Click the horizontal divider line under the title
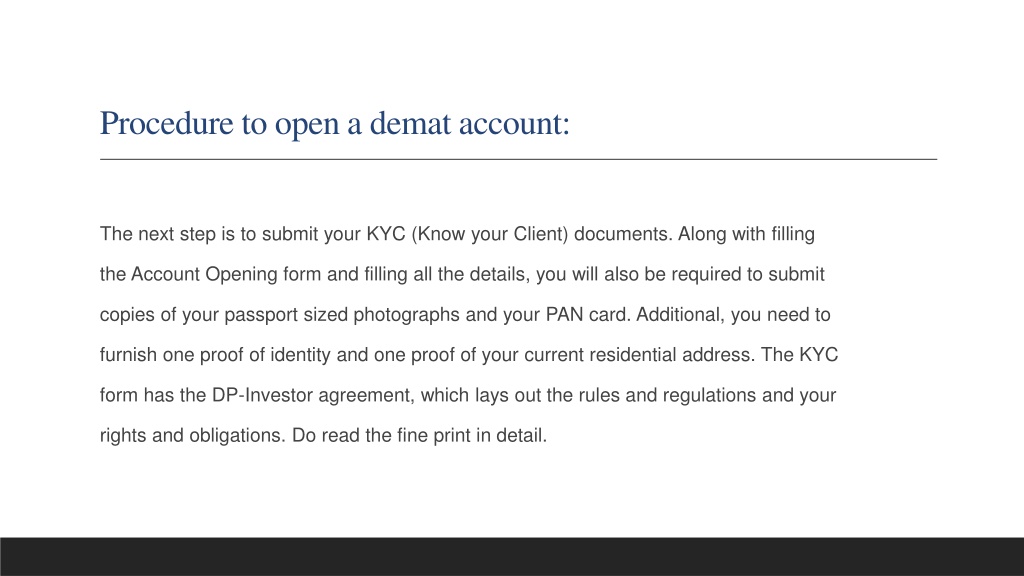The image size is (1024, 576). point(518,159)
